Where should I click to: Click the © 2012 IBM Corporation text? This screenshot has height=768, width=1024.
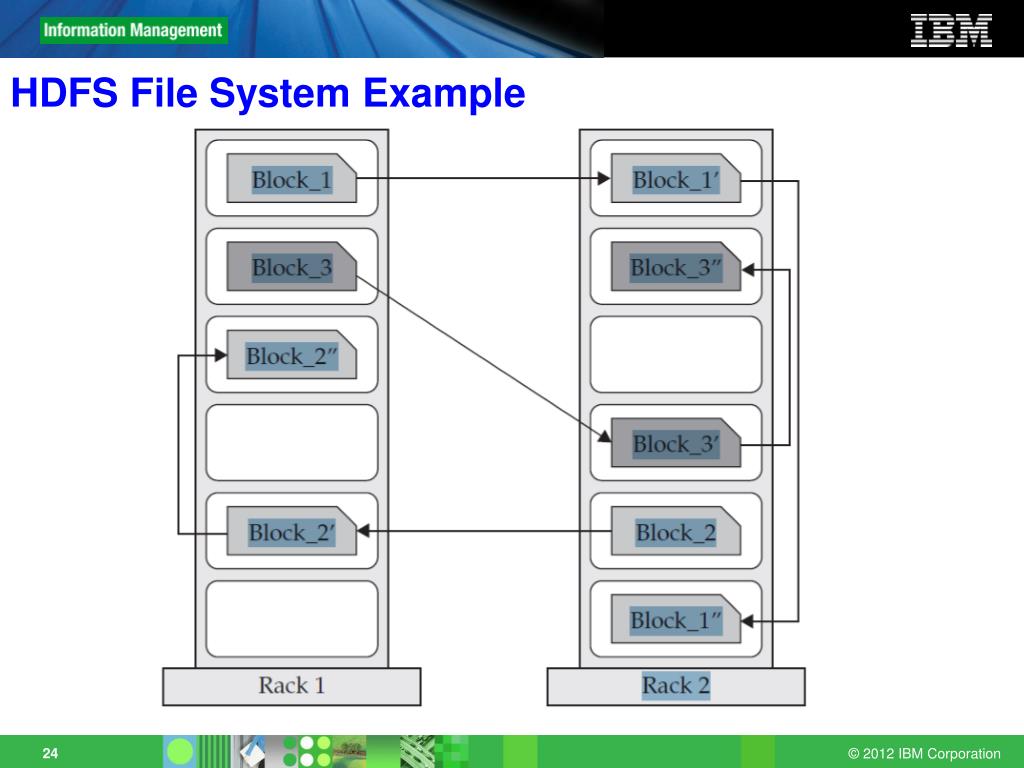coord(924,753)
